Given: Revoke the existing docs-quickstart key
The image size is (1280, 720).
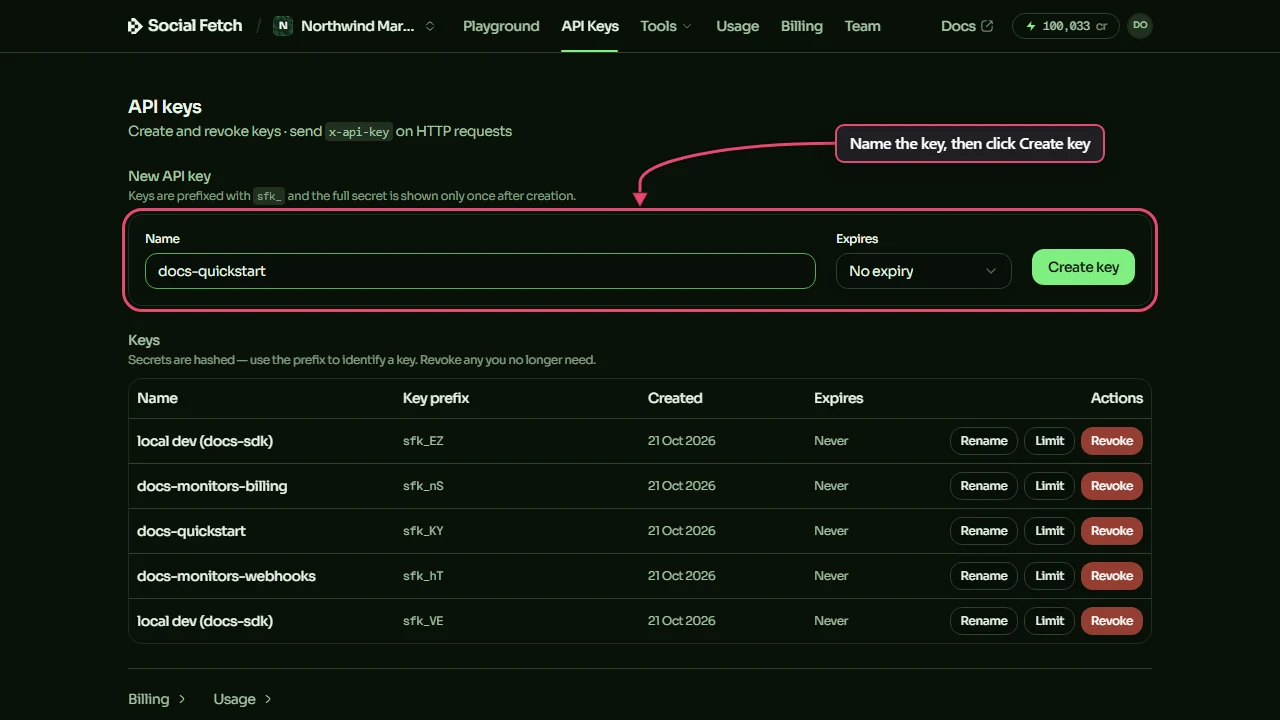Looking at the screenshot, I should [1112, 531].
